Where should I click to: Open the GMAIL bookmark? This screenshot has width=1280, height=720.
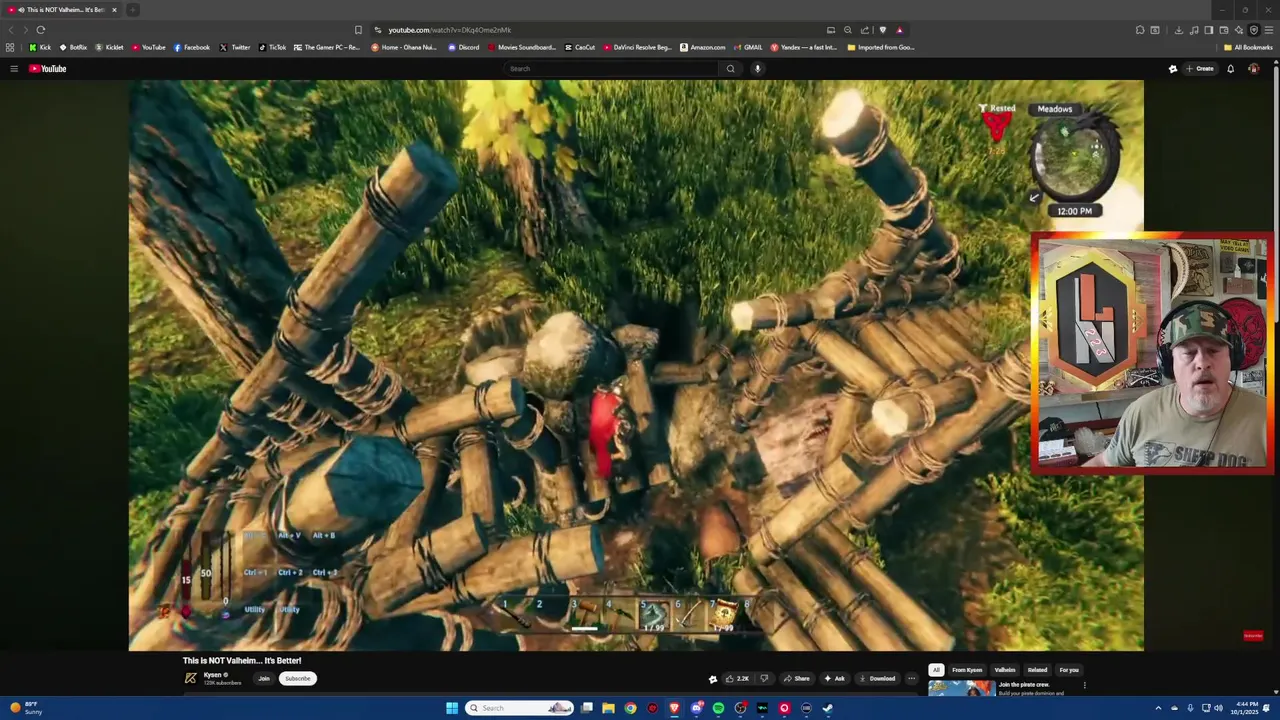pos(748,47)
